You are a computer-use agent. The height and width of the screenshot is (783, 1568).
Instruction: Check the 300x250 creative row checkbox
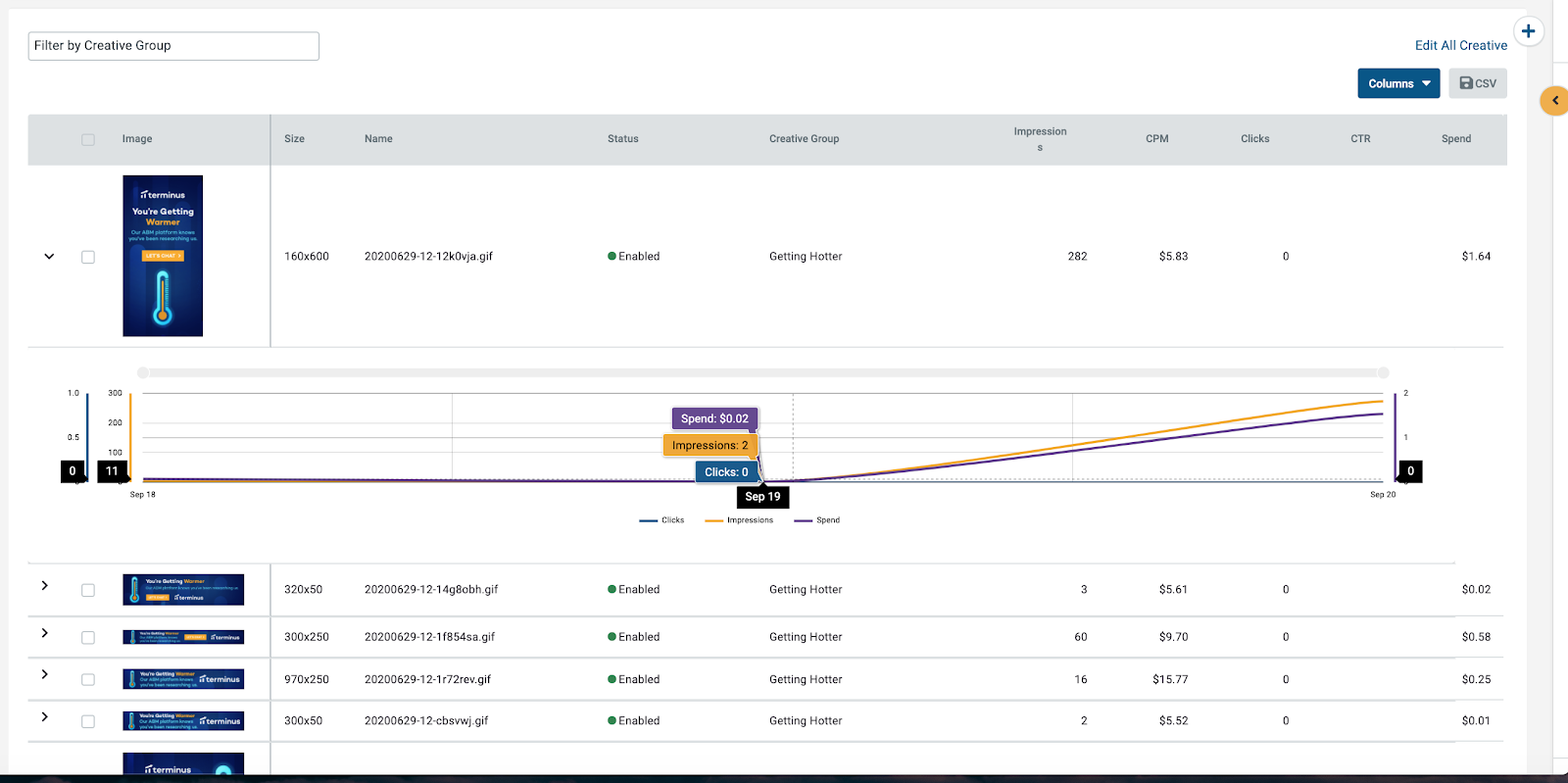(x=88, y=638)
